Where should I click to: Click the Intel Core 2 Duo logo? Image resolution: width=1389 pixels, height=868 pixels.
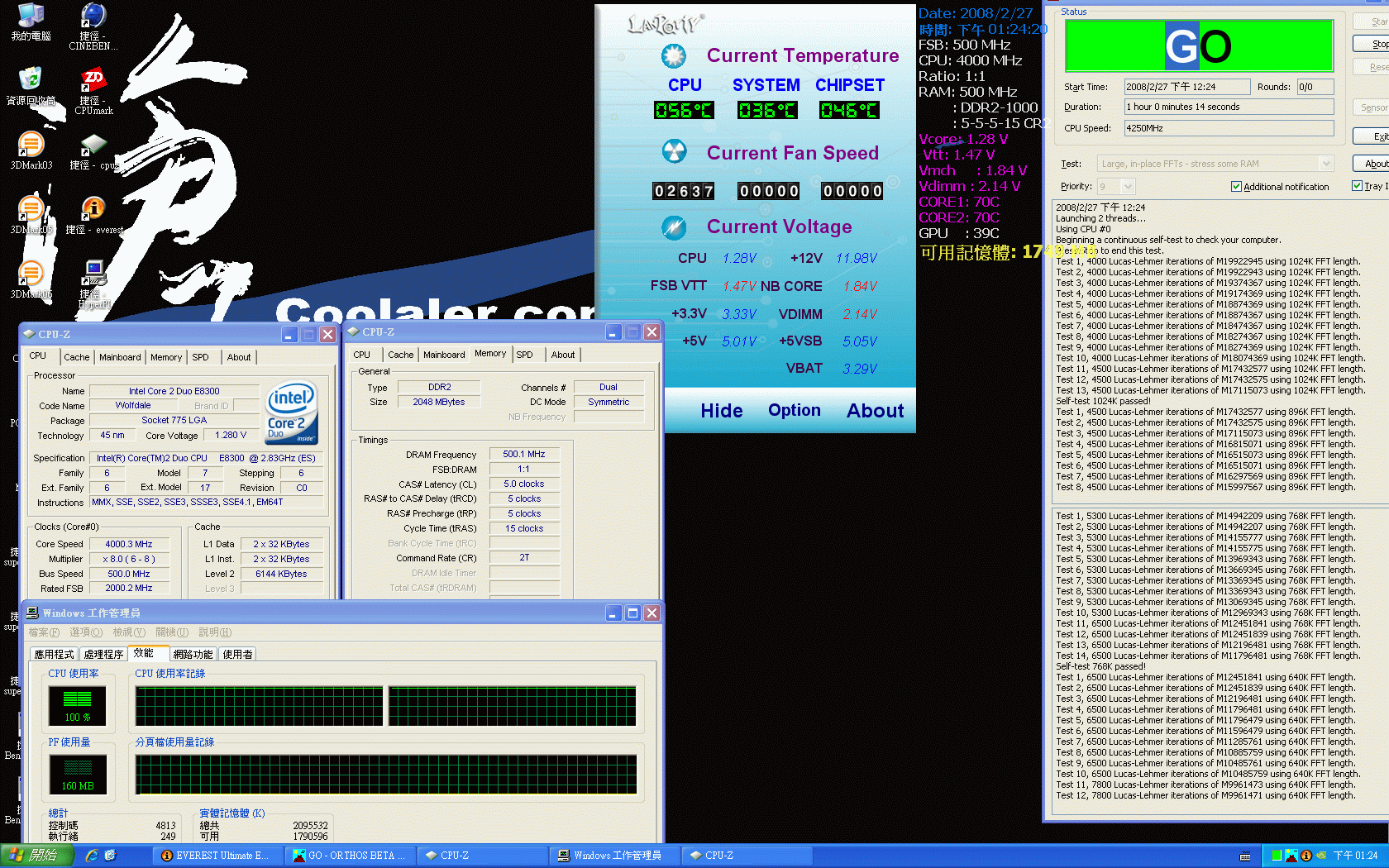coord(292,413)
